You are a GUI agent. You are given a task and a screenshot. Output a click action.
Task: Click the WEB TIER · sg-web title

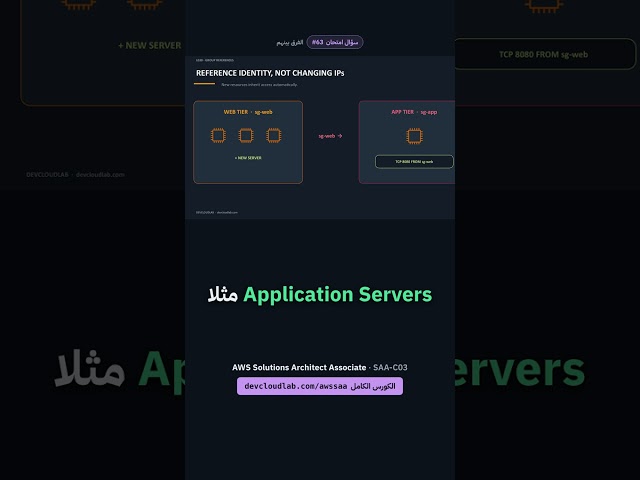point(248,112)
